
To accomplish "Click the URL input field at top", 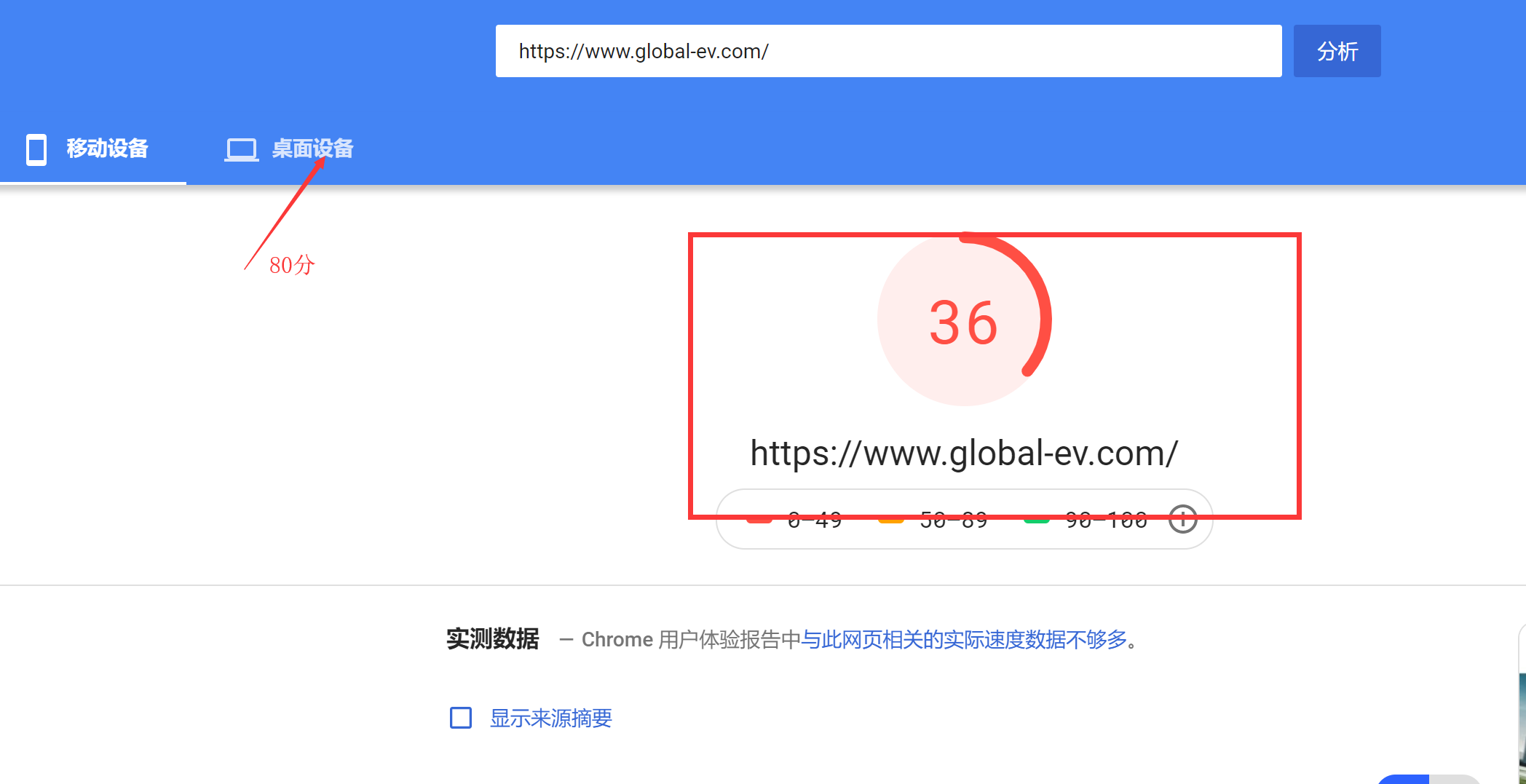I will [x=888, y=51].
